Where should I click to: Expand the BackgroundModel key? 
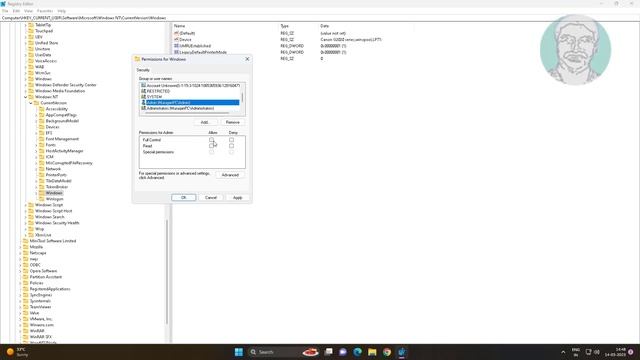(36, 121)
